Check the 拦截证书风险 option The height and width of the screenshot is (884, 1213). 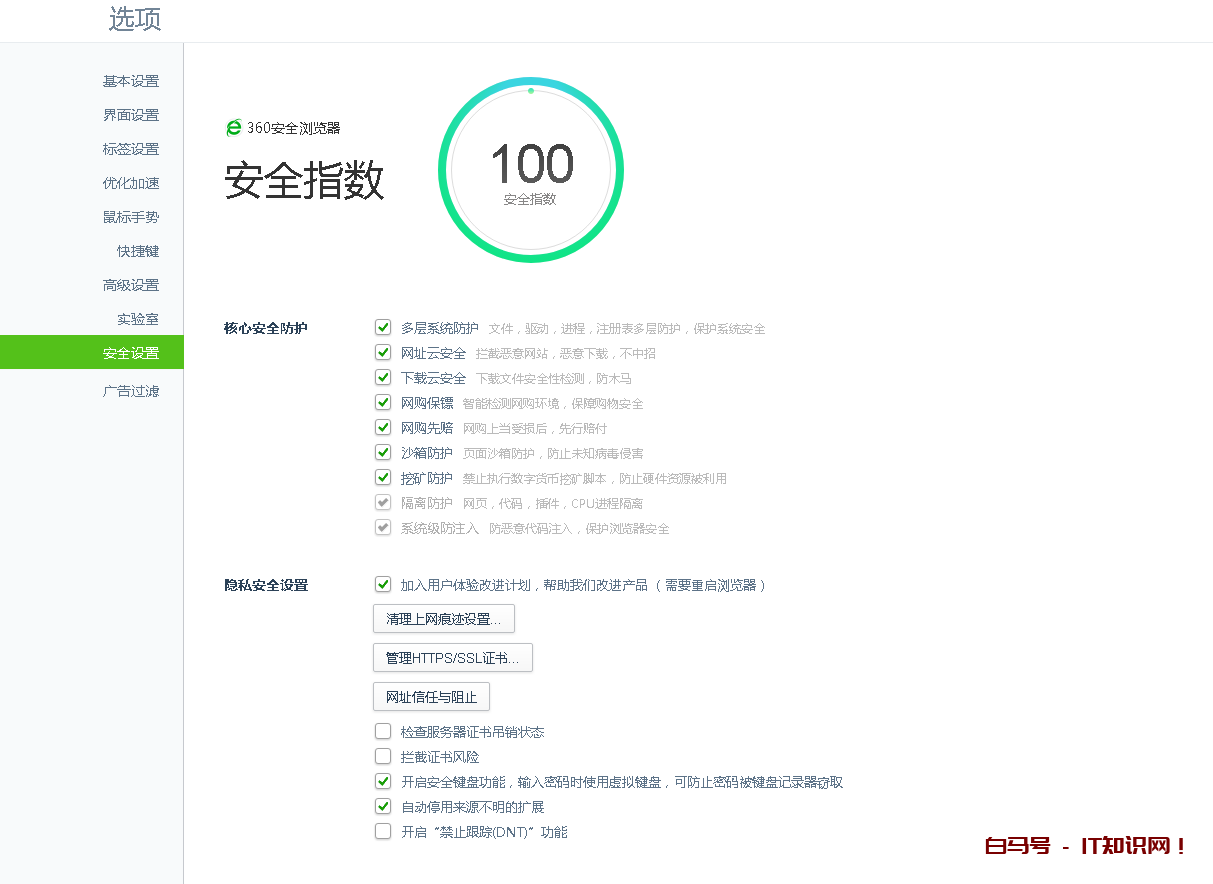[x=383, y=757]
